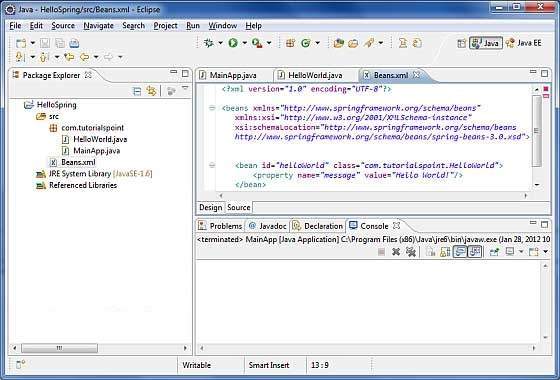This screenshot has height=380, width=560.
Task: Collapse the beans element in the editor
Action: click(212, 108)
